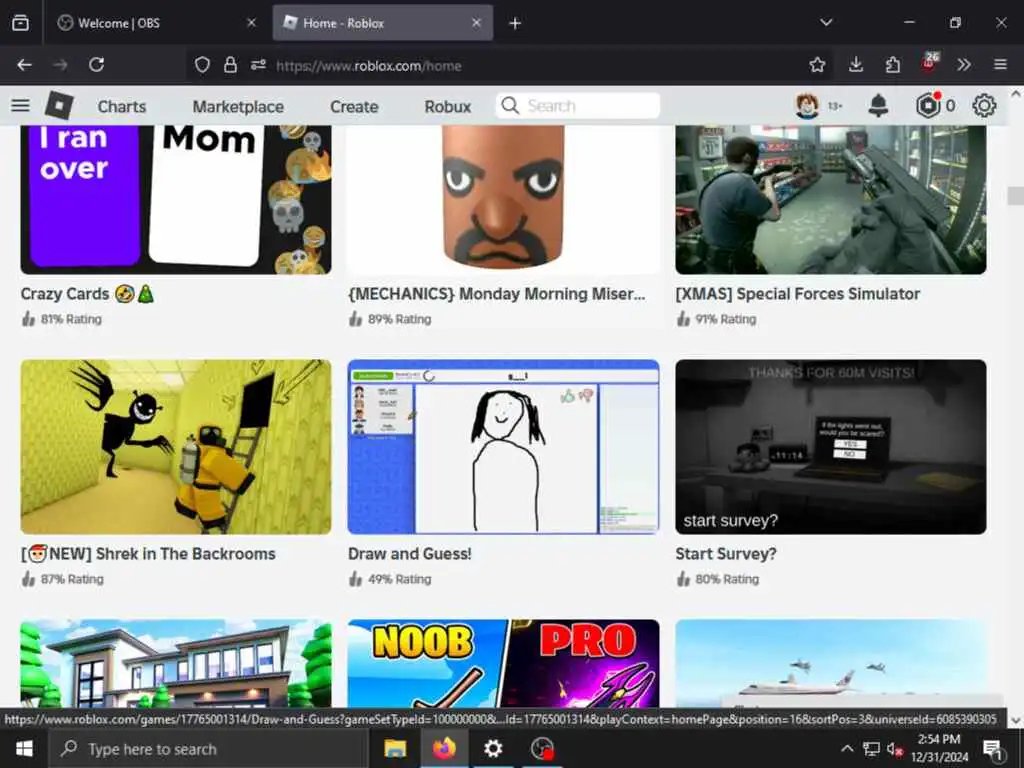Open Shrek in The Backrooms title

pyautogui.click(x=148, y=554)
